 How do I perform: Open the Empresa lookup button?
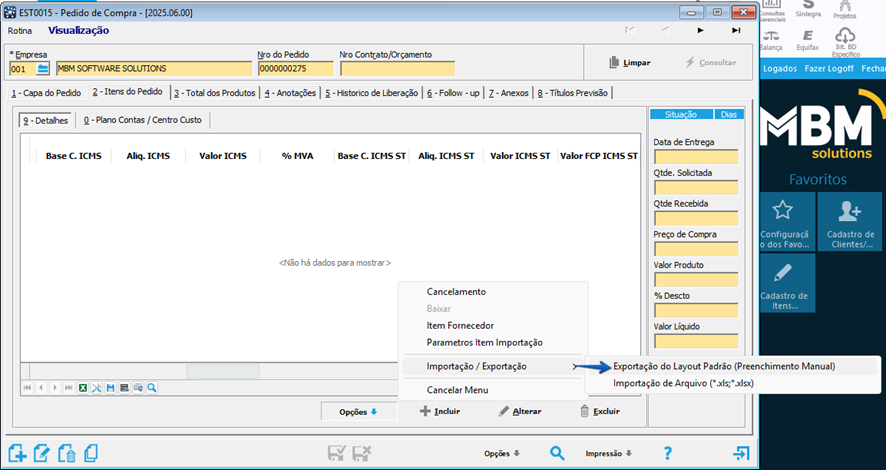pos(43,69)
